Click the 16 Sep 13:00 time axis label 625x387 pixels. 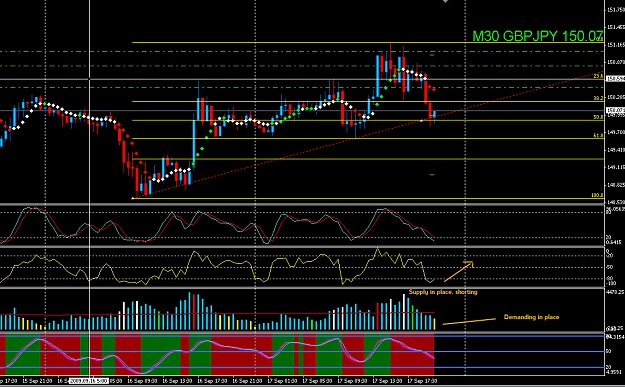coord(177,381)
